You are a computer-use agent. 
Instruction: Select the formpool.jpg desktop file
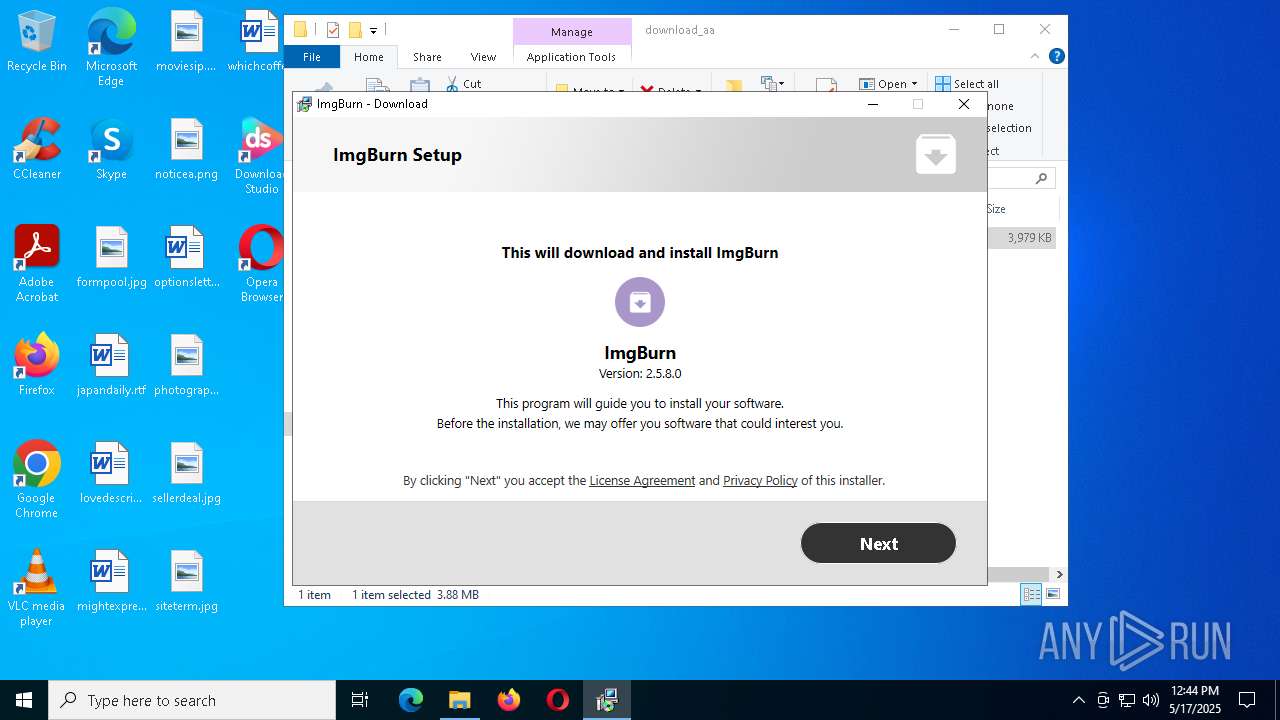point(111,258)
